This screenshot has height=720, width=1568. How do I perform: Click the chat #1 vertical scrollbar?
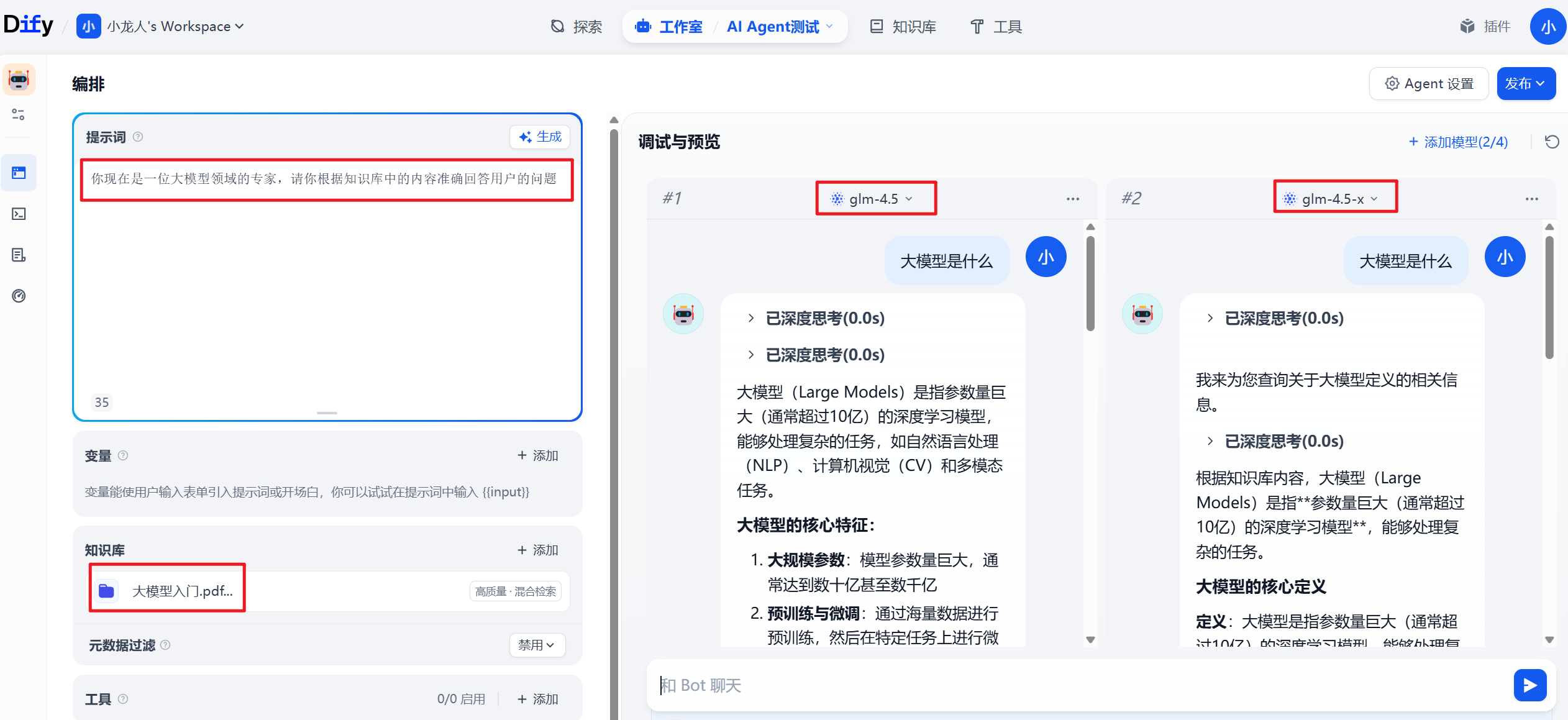tap(1090, 283)
